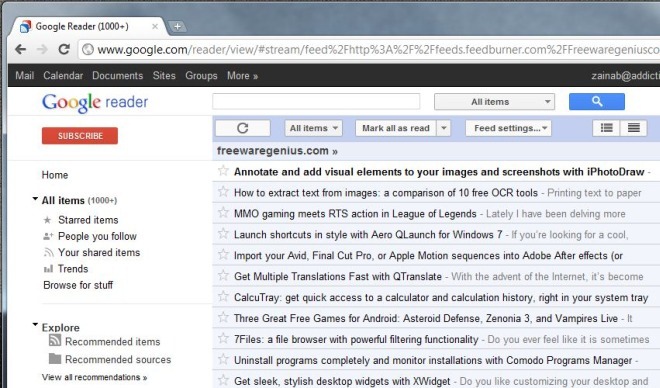Open a new browser tab
This screenshot has height=388, width=660.
pos(177,27)
